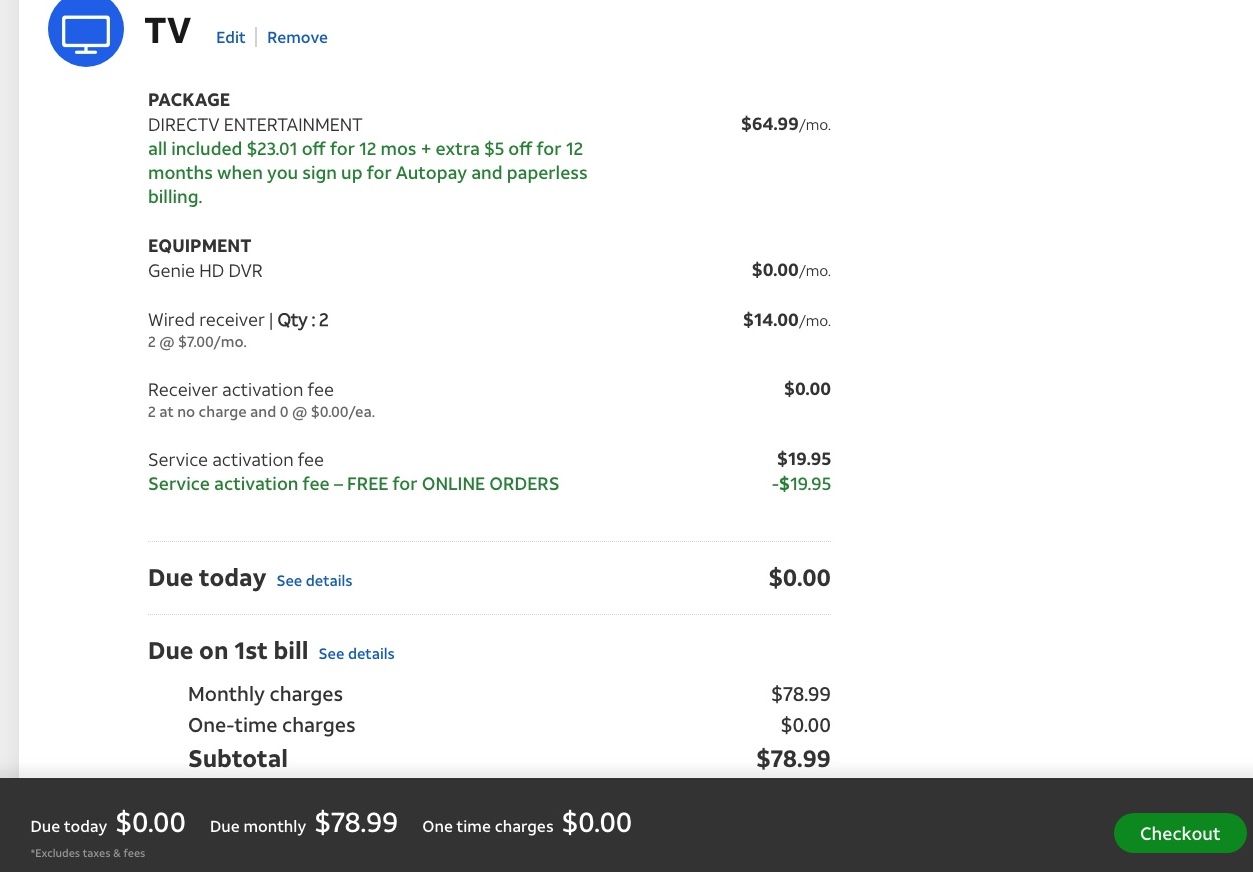Click the Subtotal $78.99 amount
This screenshot has height=872, width=1253.
pyautogui.click(x=793, y=758)
